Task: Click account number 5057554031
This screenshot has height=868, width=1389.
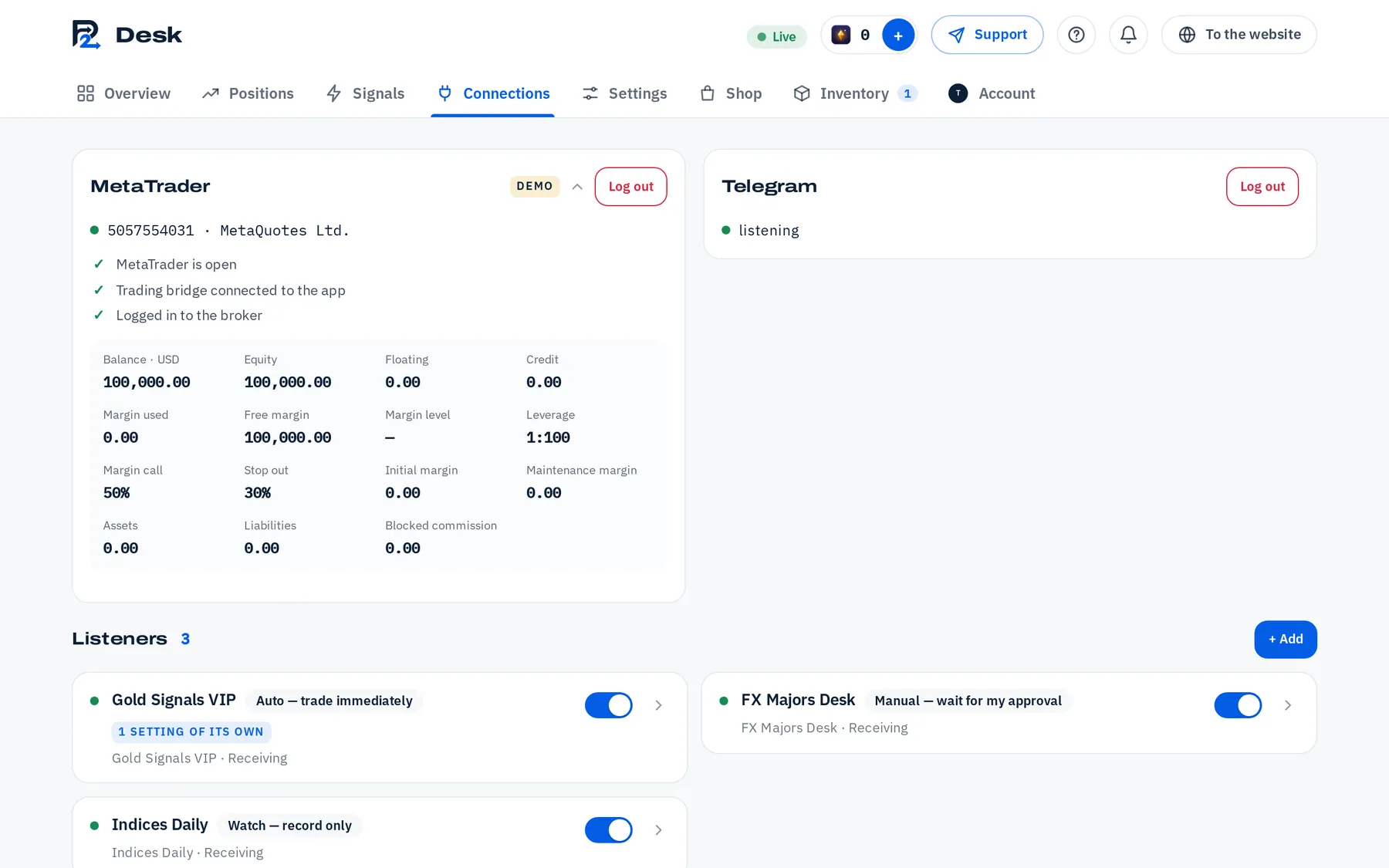Action: [x=151, y=231]
